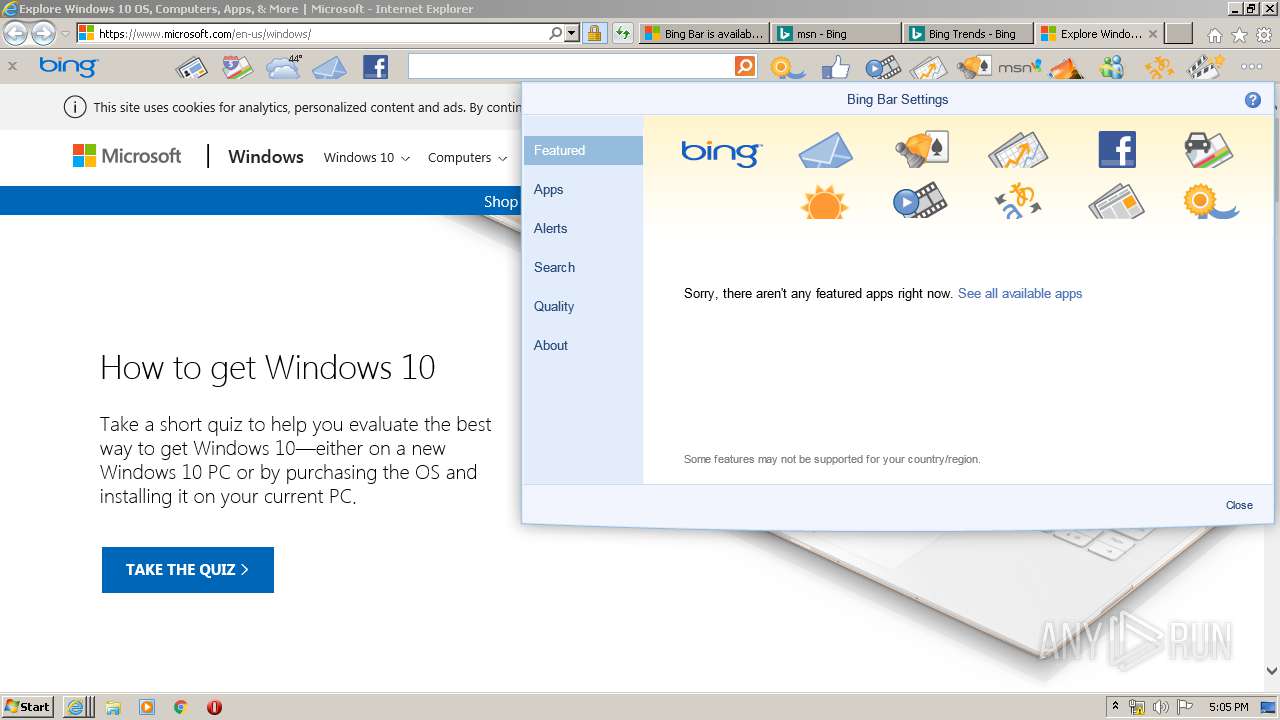Go back with the IE back arrow
Screen dimensions: 1280x720
pyautogui.click(x=15, y=34)
